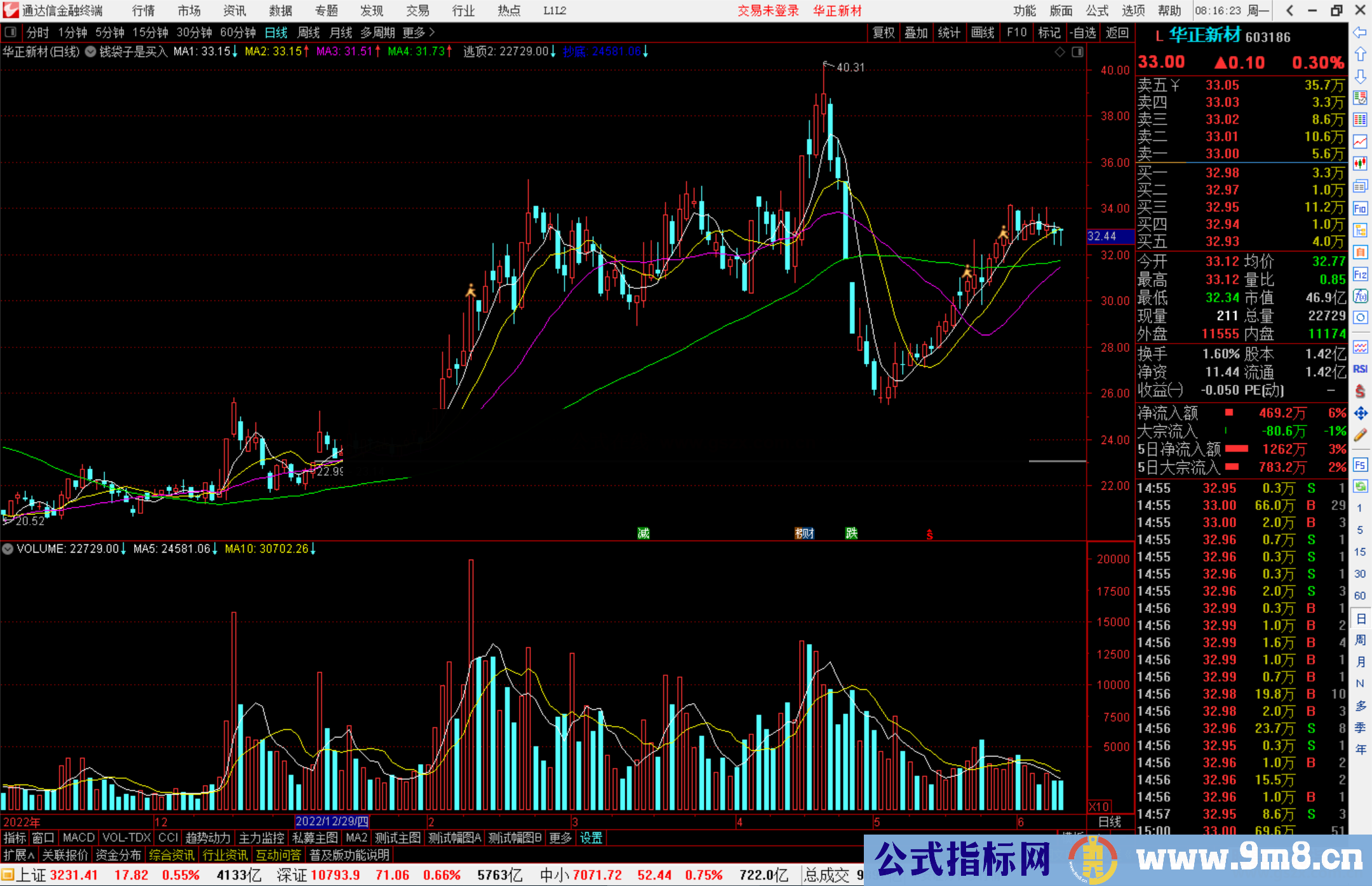Expand the VOLUME indicator dropdown arrow
This screenshot has height=886, width=1372.
(x=8, y=548)
